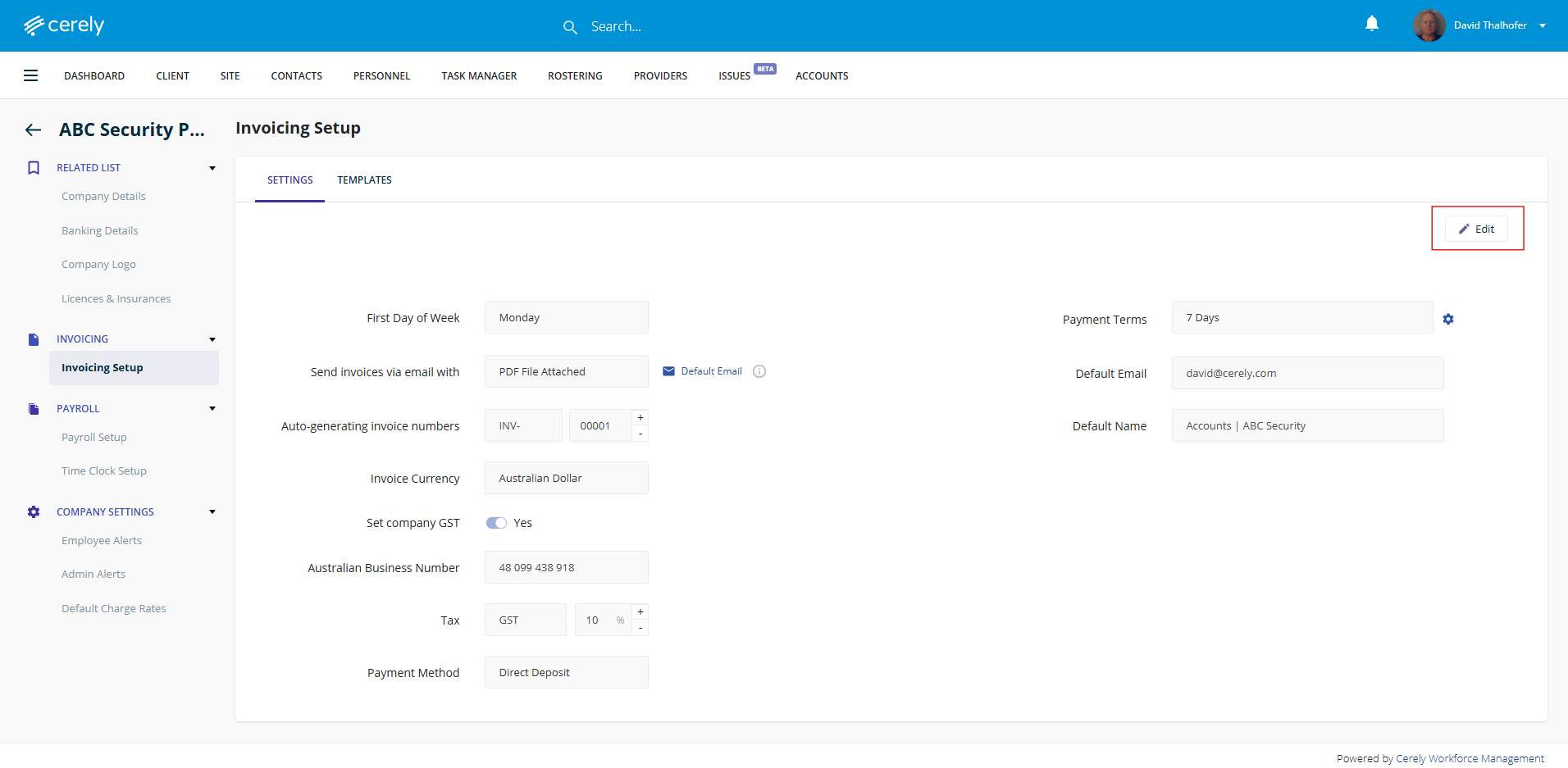Viewport: 1568px width, 768px height.
Task: Open the user account dropdown arrow
Action: coord(1543,25)
